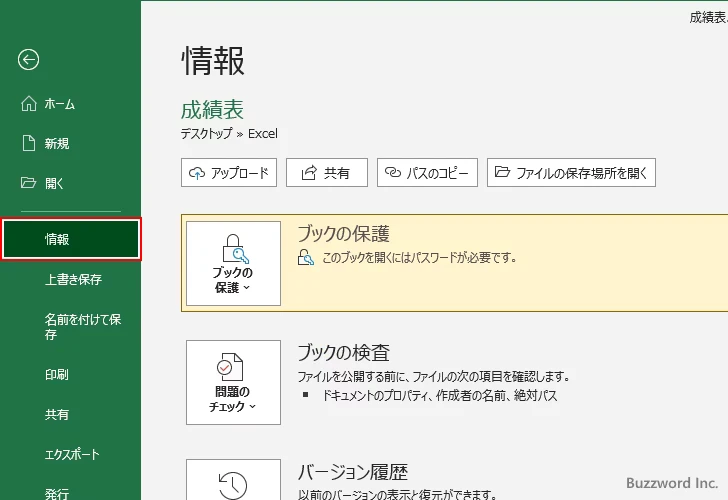Click the text このブックを開くにはパスワードが必要です。
728x500 pixels.
(419, 257)
